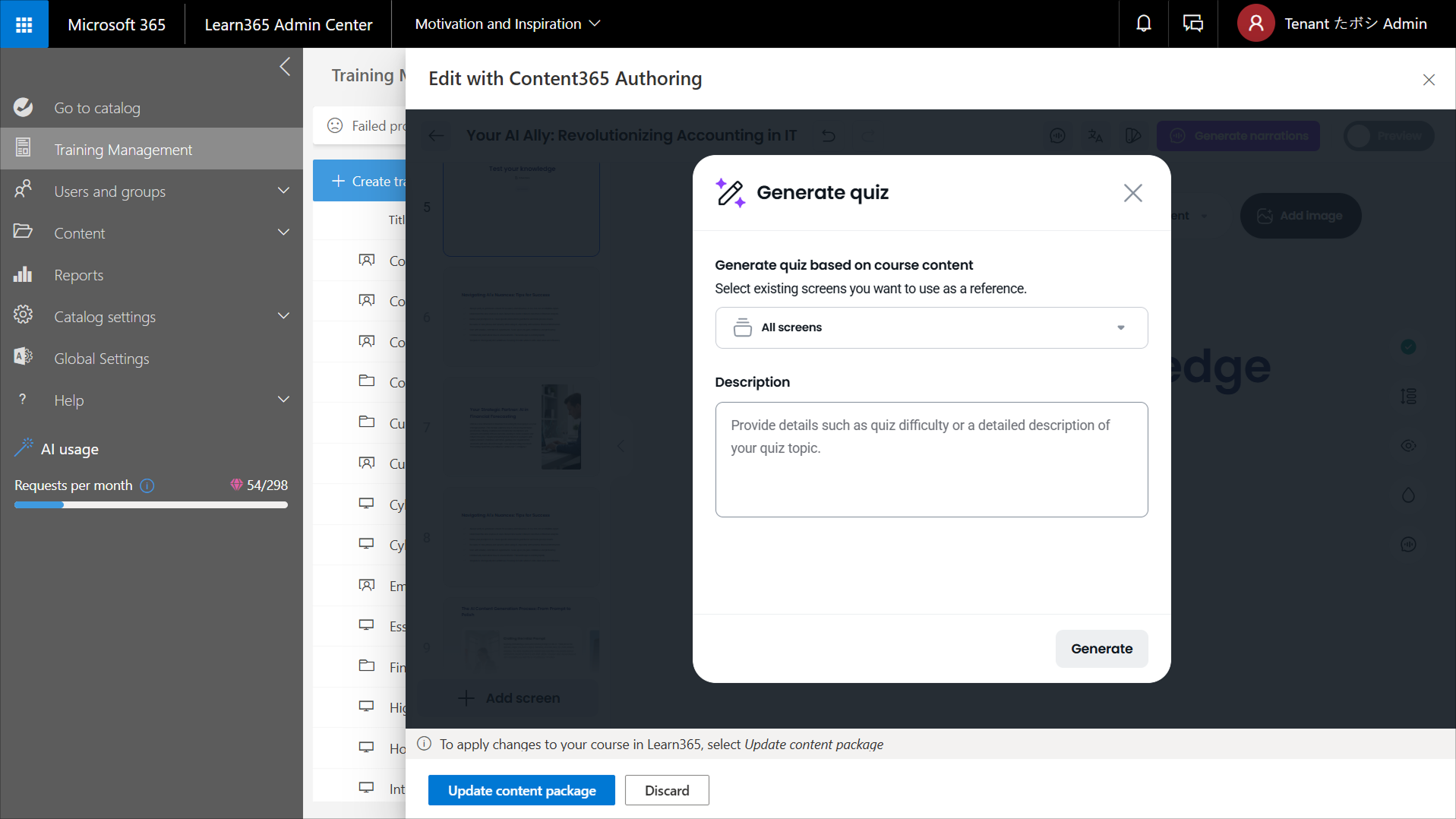Expand the Catalog settings section
The width and height of the screenshot is (1456, 819).
click(x=283, y=316)
